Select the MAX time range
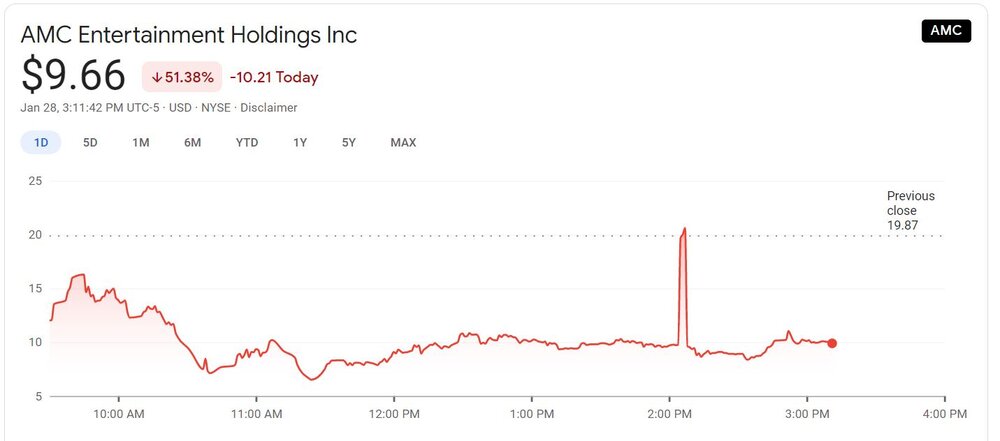This screenshot has height=441, width=1000. 403,142
